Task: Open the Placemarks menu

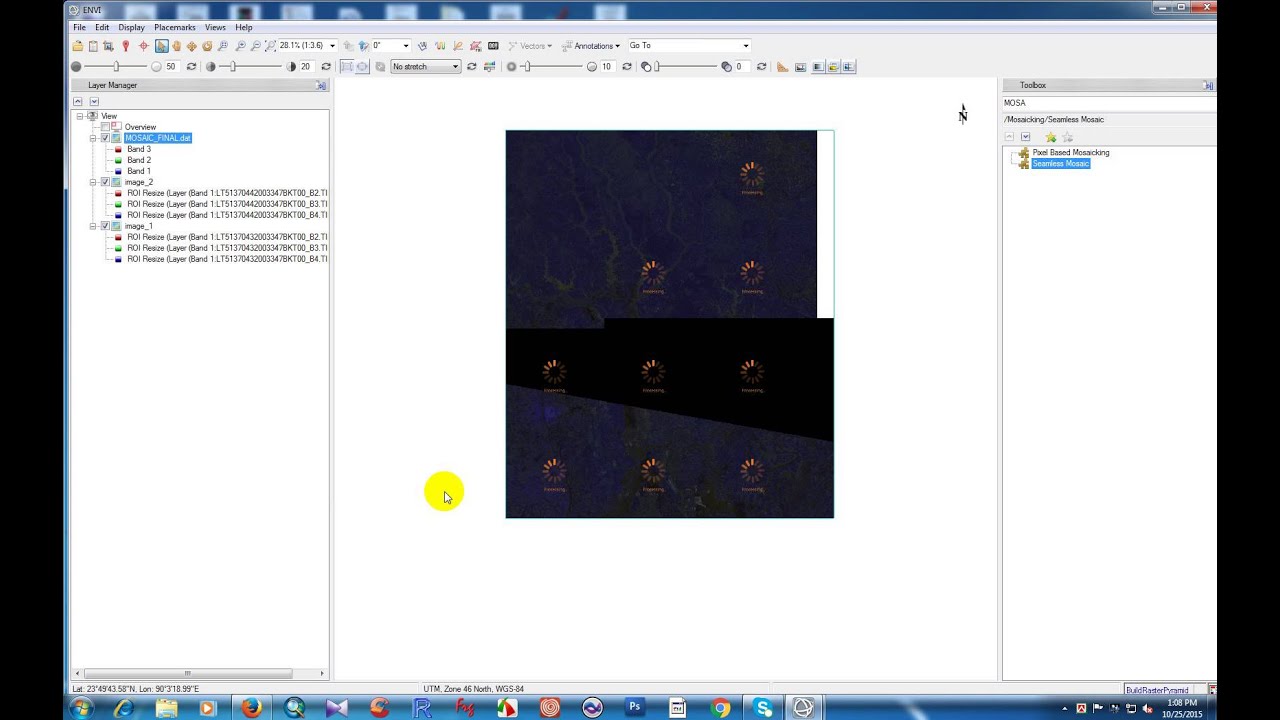Action: [x=175, y=27]
